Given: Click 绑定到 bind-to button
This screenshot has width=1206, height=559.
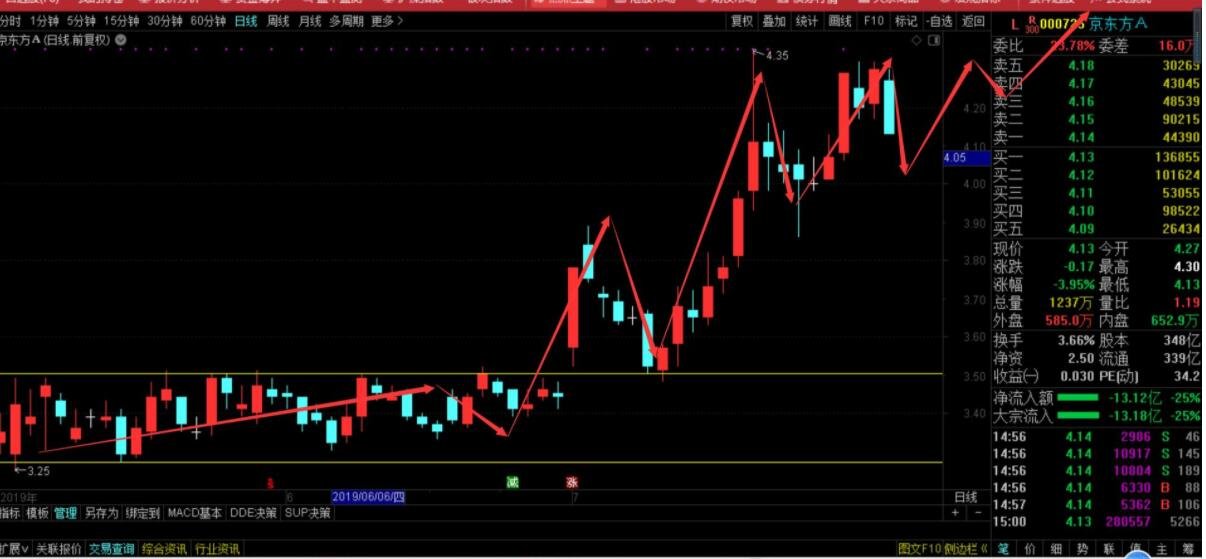Looking at the screenshot, I should pyautogui.click(x=142, y=513).
